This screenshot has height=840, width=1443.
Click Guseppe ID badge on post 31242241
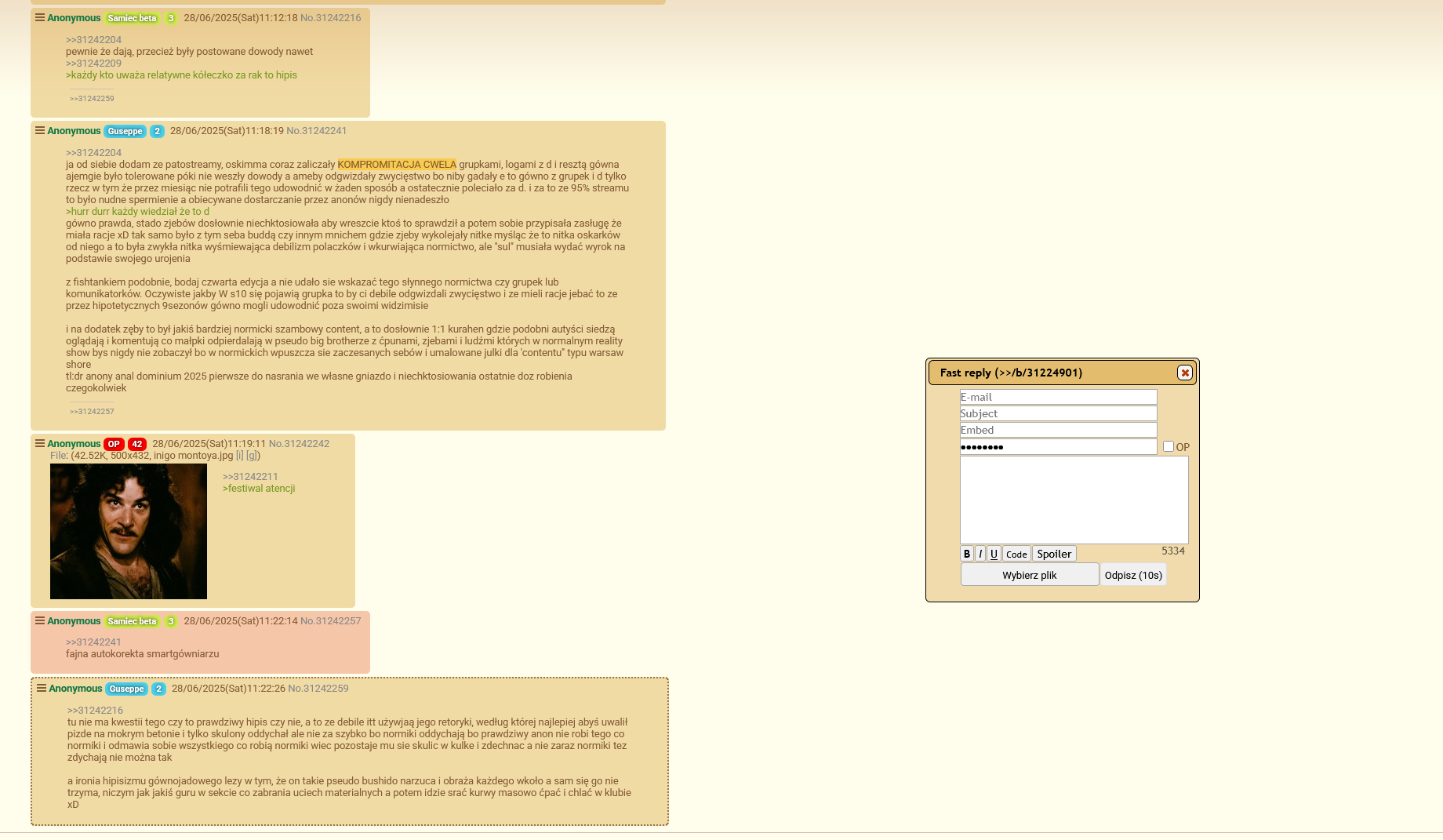(125, 131)
